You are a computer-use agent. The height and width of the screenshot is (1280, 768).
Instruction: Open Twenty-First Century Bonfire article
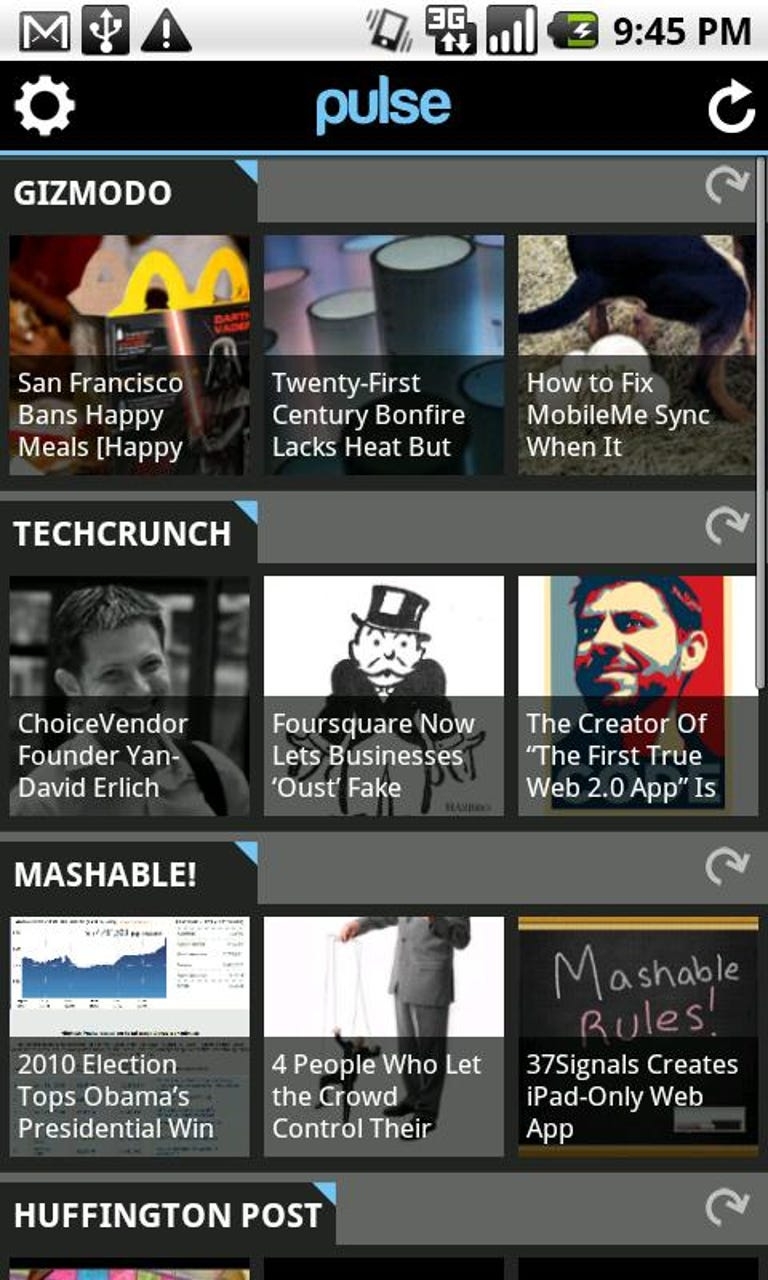(x=384, y=355)
